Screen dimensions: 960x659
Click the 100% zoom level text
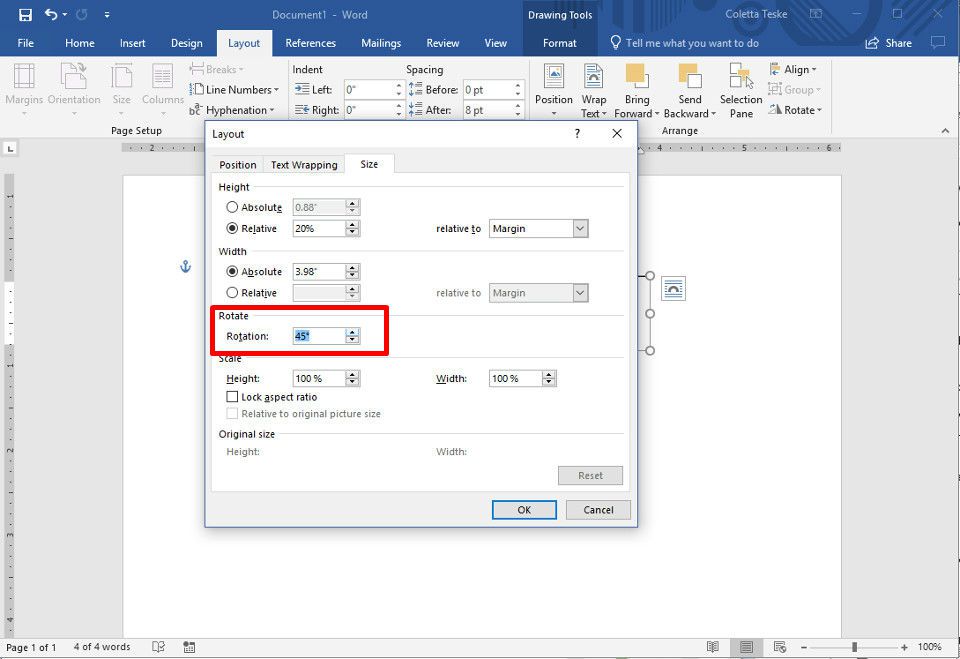click(929, 647)
